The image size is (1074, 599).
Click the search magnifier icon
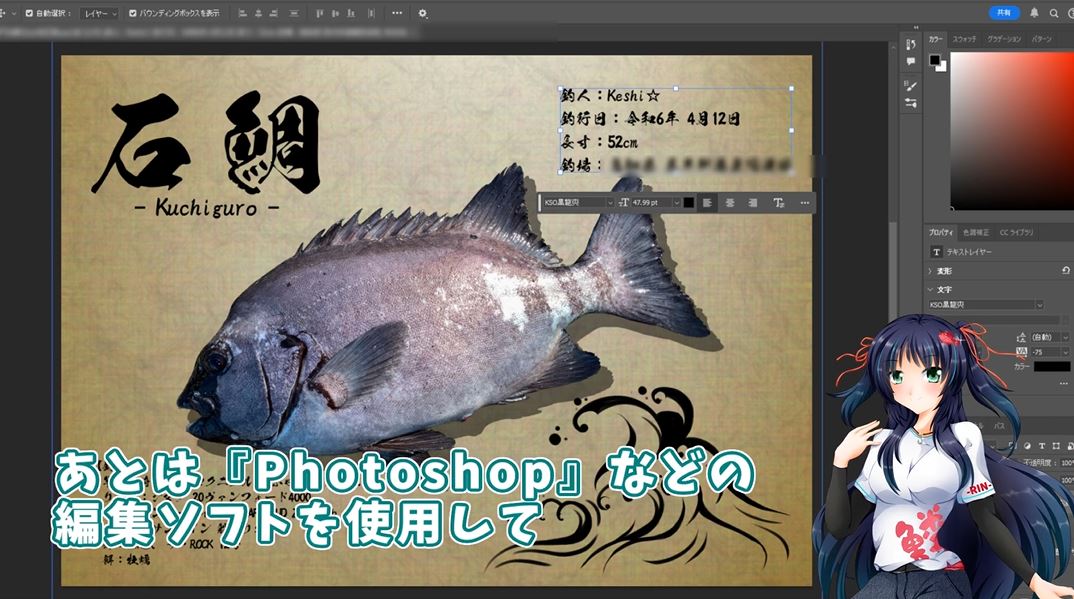[x=1054, y=13]
